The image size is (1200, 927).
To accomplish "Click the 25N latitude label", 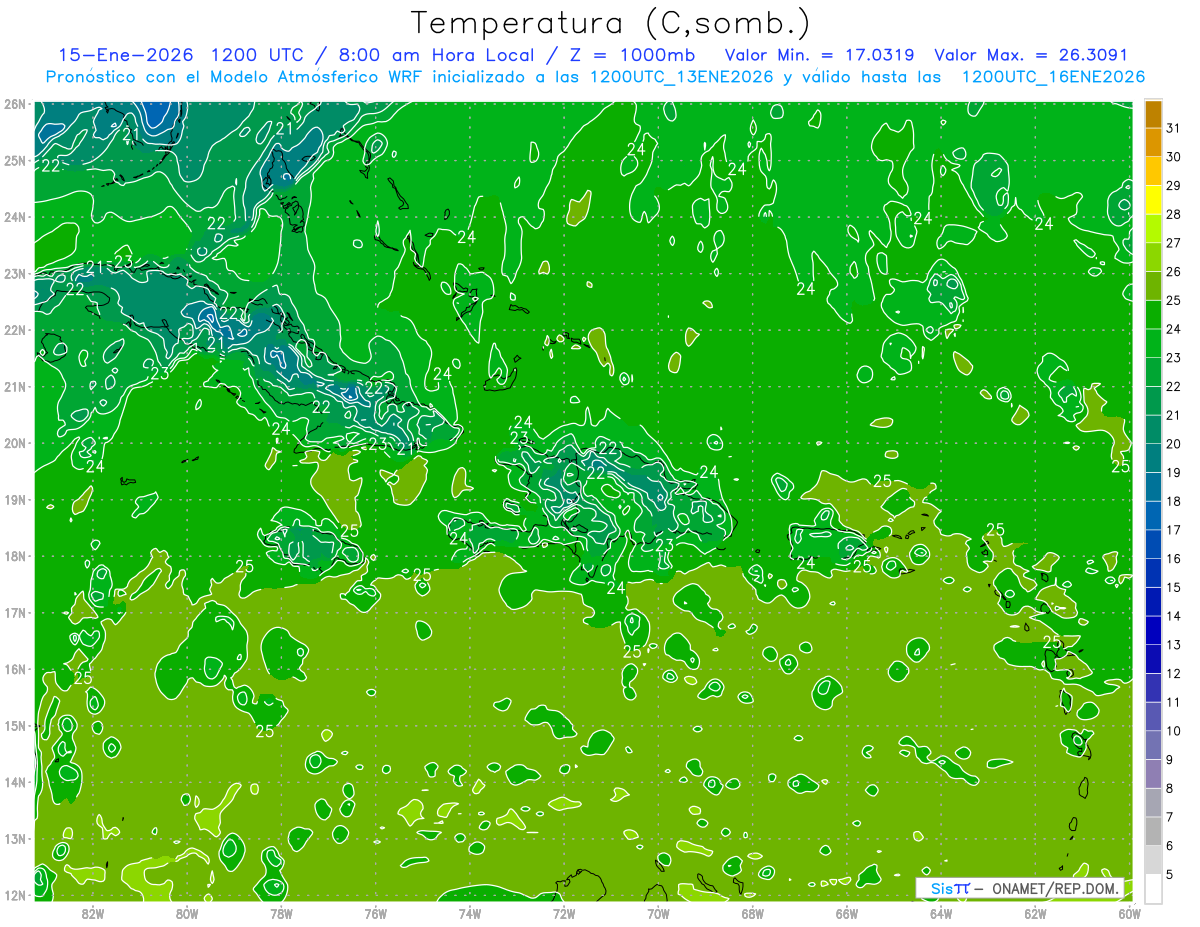I will pos(15,160).
